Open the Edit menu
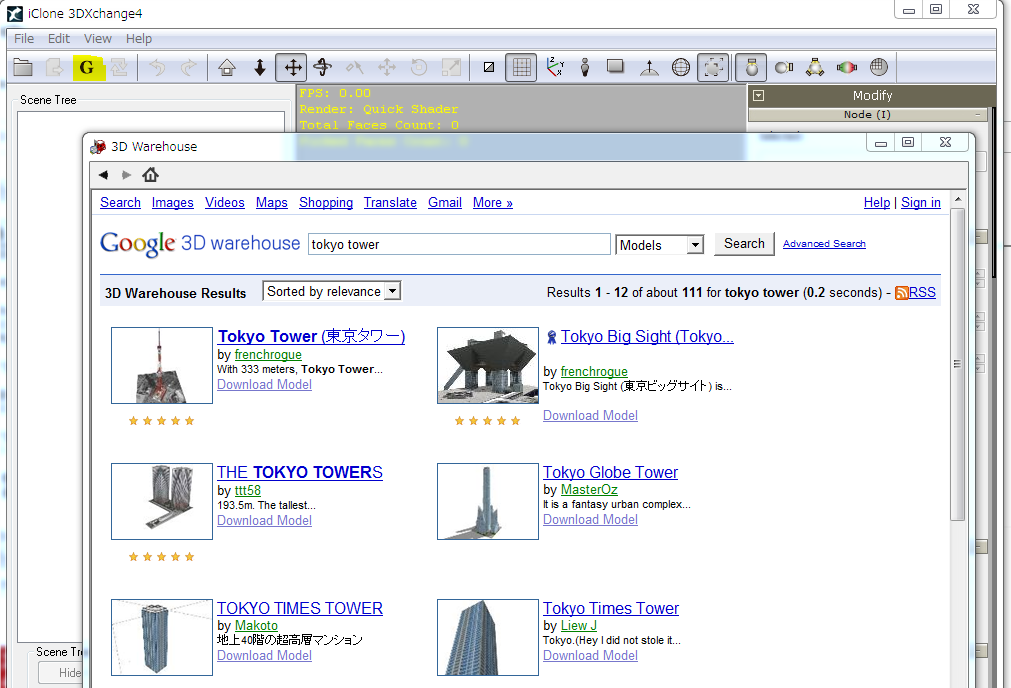 59,39
